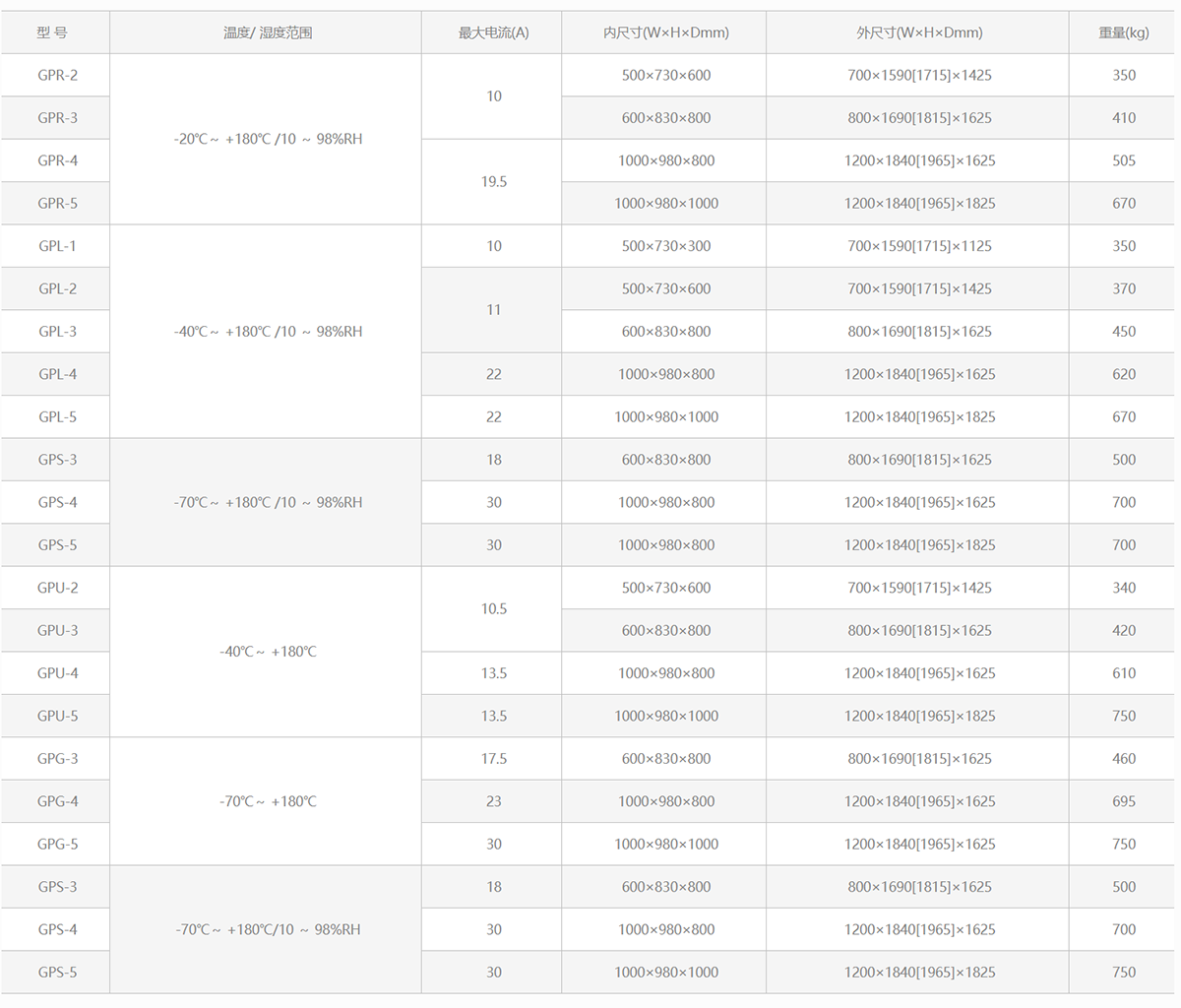Select the GPR-2 model cell
1181x1008 pixels.
click(x=57, y=75)
